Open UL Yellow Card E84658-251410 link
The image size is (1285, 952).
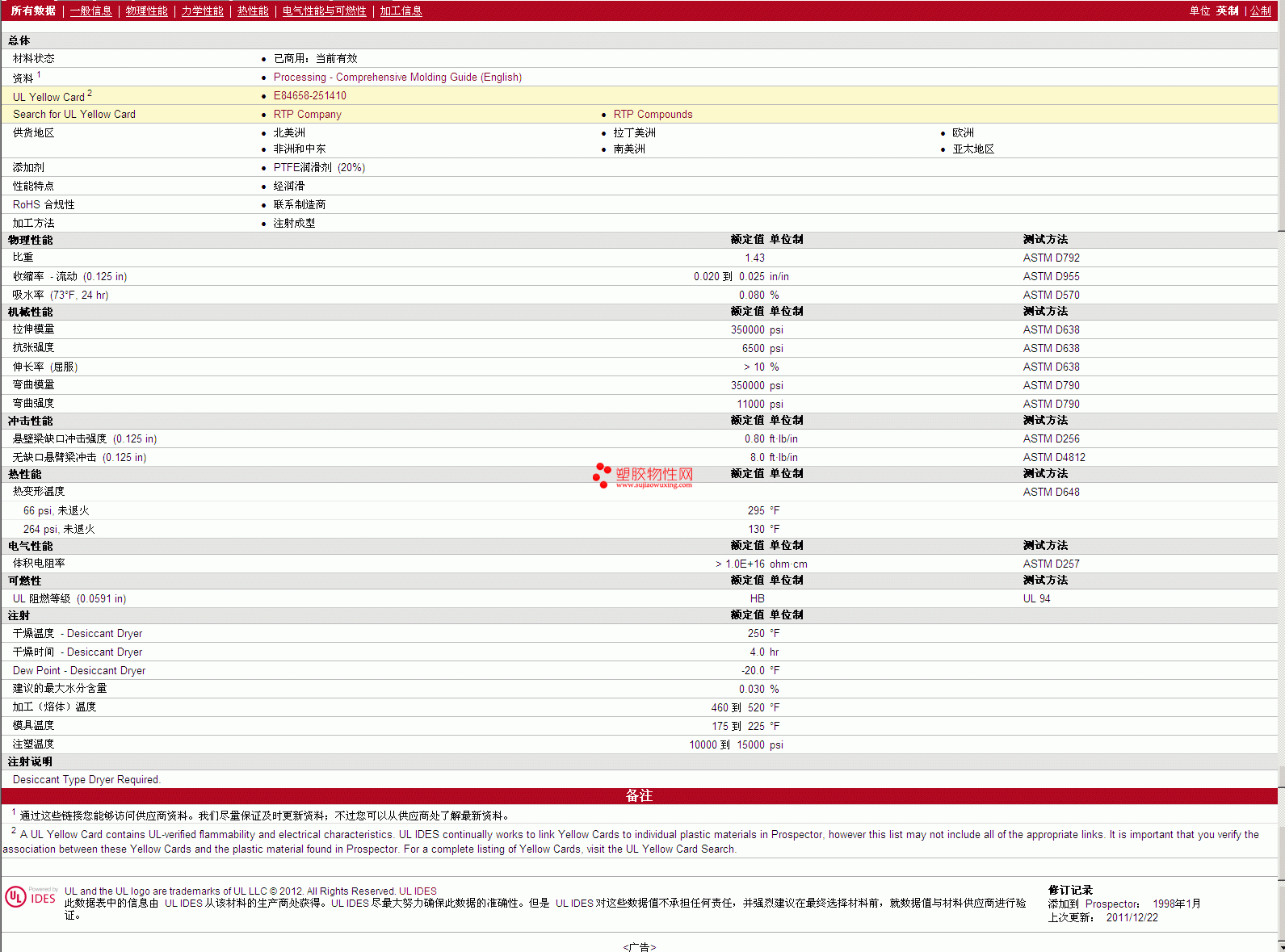tap(309, 95)
